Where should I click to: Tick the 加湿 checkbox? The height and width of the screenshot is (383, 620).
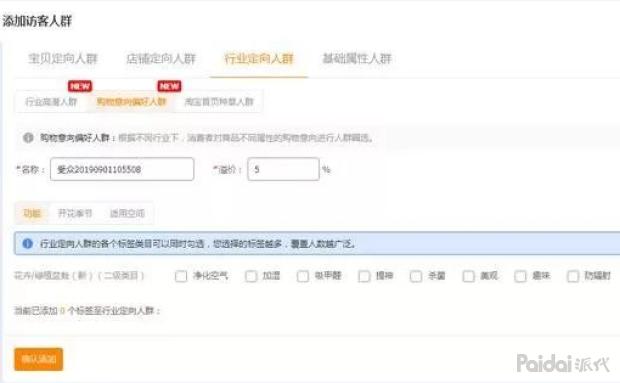point(251,276)
